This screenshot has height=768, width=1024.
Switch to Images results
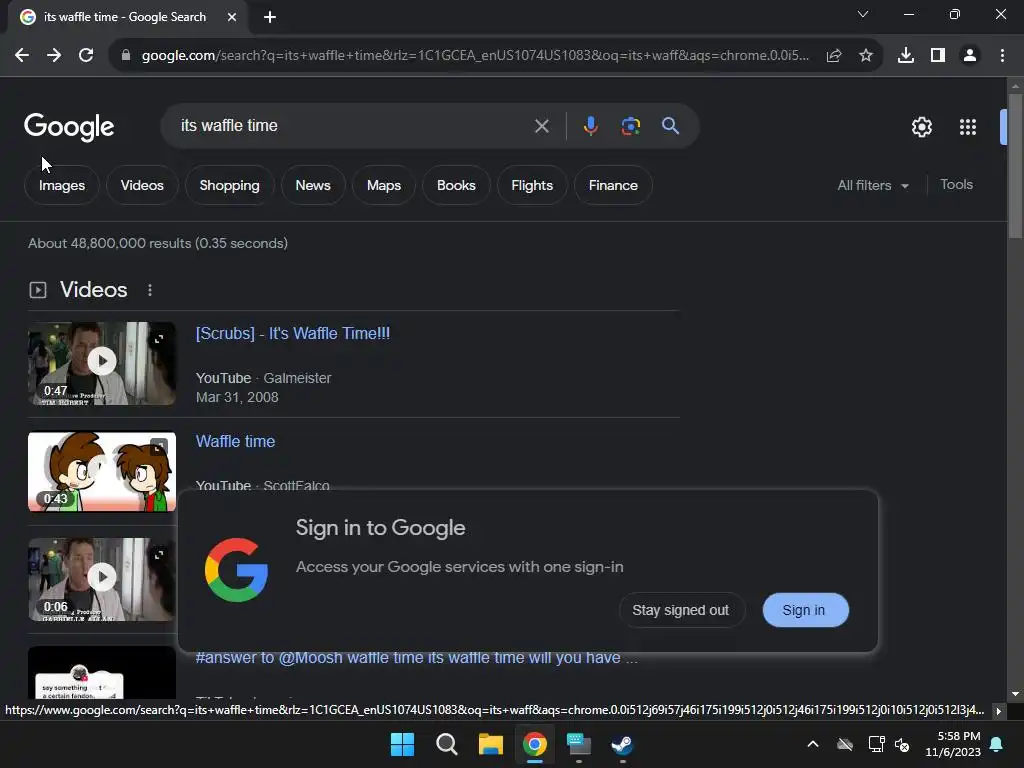62,185
